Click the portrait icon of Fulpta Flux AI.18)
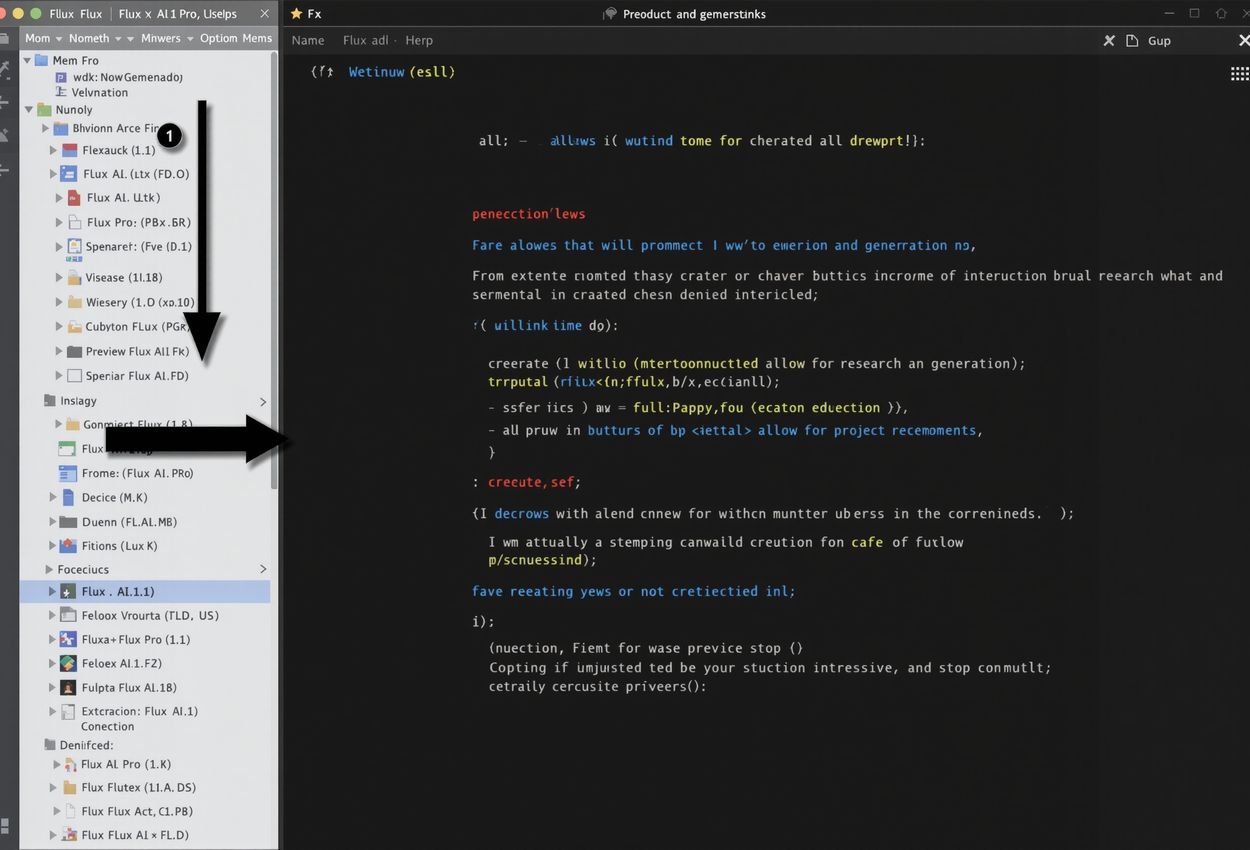Image resolution: width=1250 pixels, height=850 pixels. pyautogui.click(x=68, y=688)
